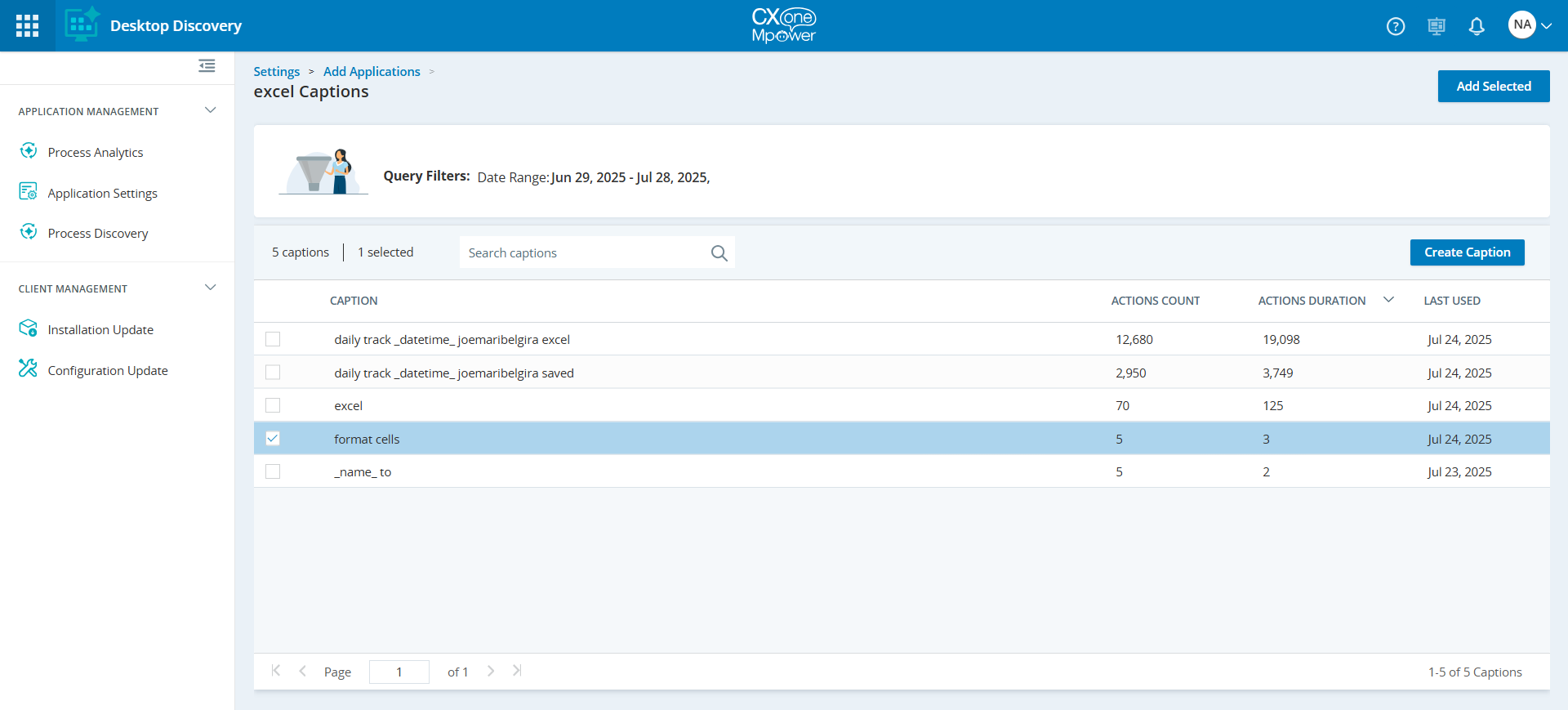Open the notifications bell
Screen dimensions: 1568x710
1477,26
